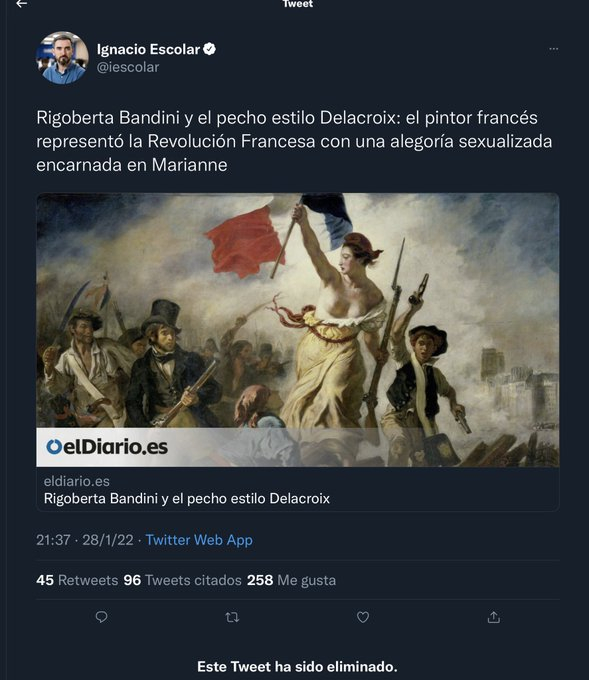Like the tweet with the heart icon
The width and height of the screenshot is (589, 680).
click(x=363, y=617)
